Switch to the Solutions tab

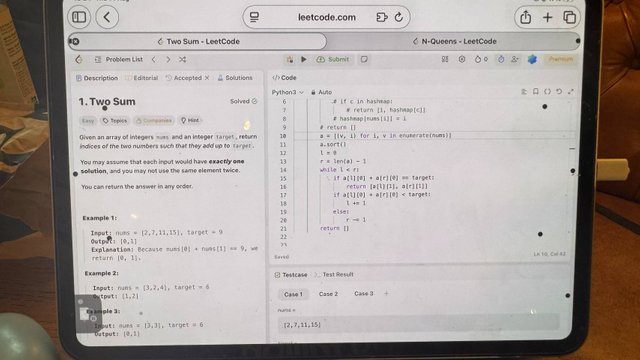tap(235, 78)
